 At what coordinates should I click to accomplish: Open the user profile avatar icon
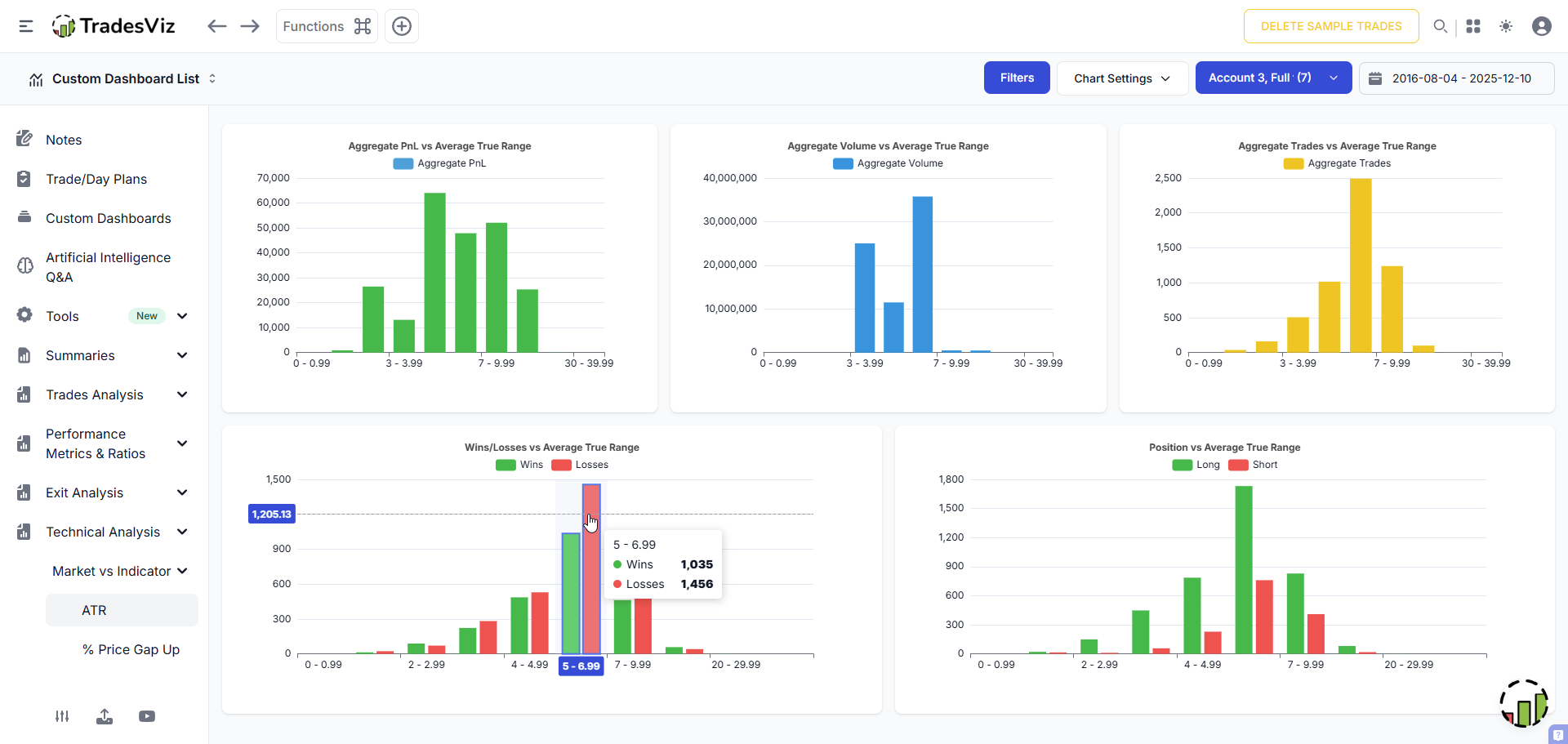1542,26
